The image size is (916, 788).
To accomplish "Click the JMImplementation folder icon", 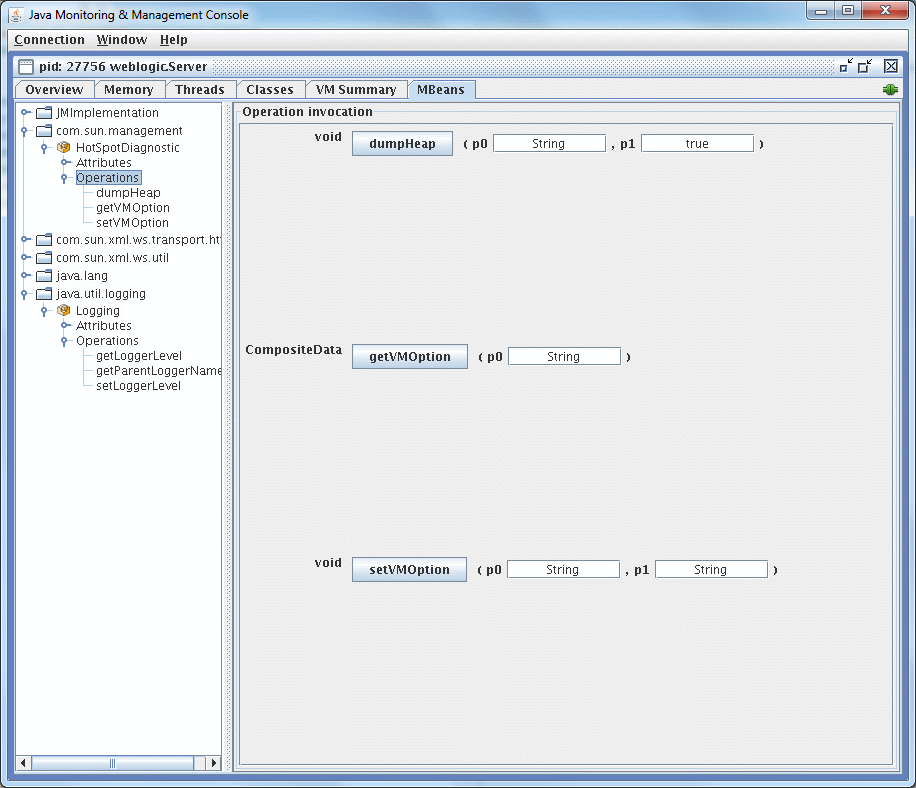I will click(x=42, y=112).
